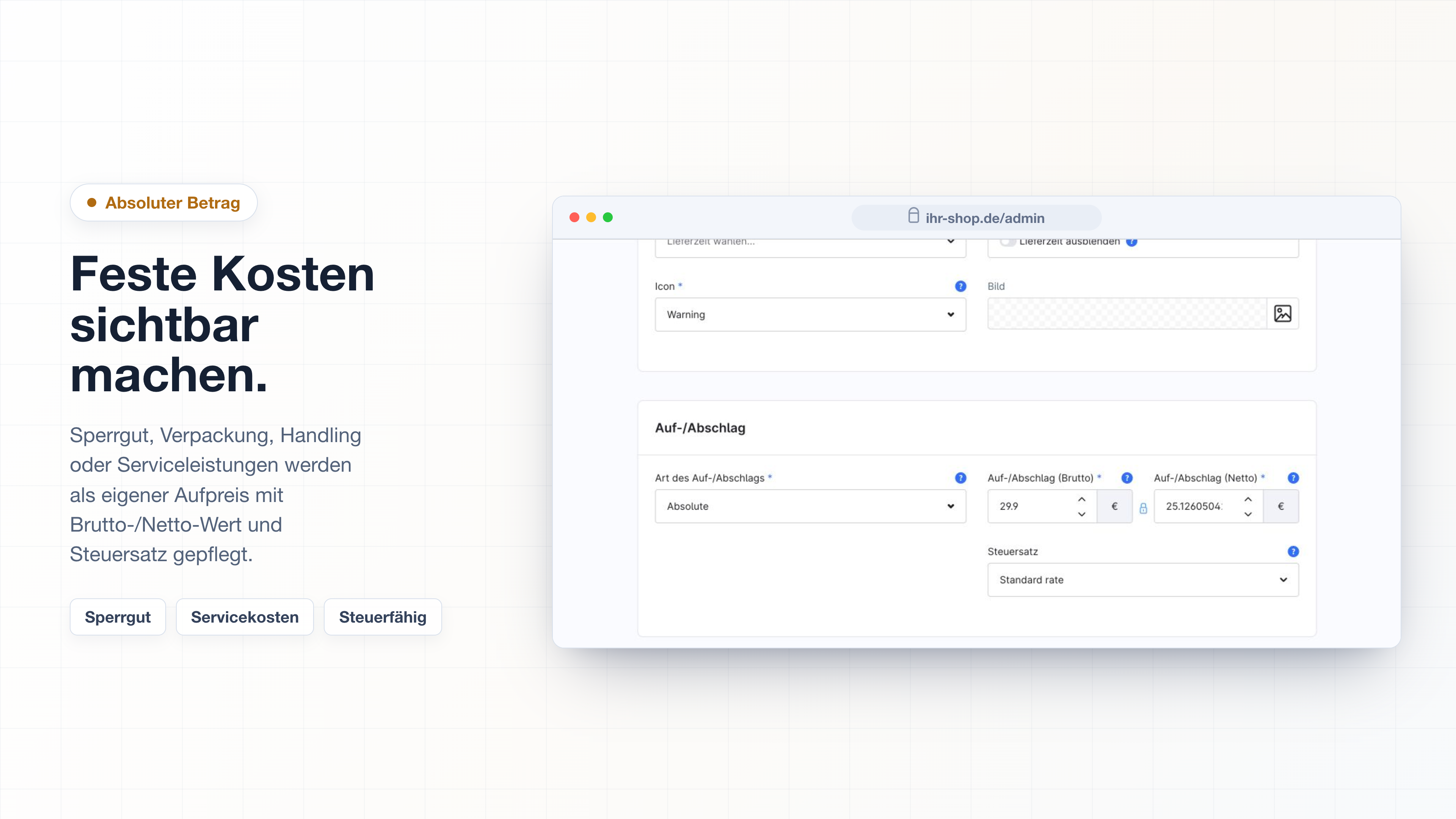Click the help icon next to Icon field
Image resolution: width=1456 pixels, height=819 pixels.
960,286
